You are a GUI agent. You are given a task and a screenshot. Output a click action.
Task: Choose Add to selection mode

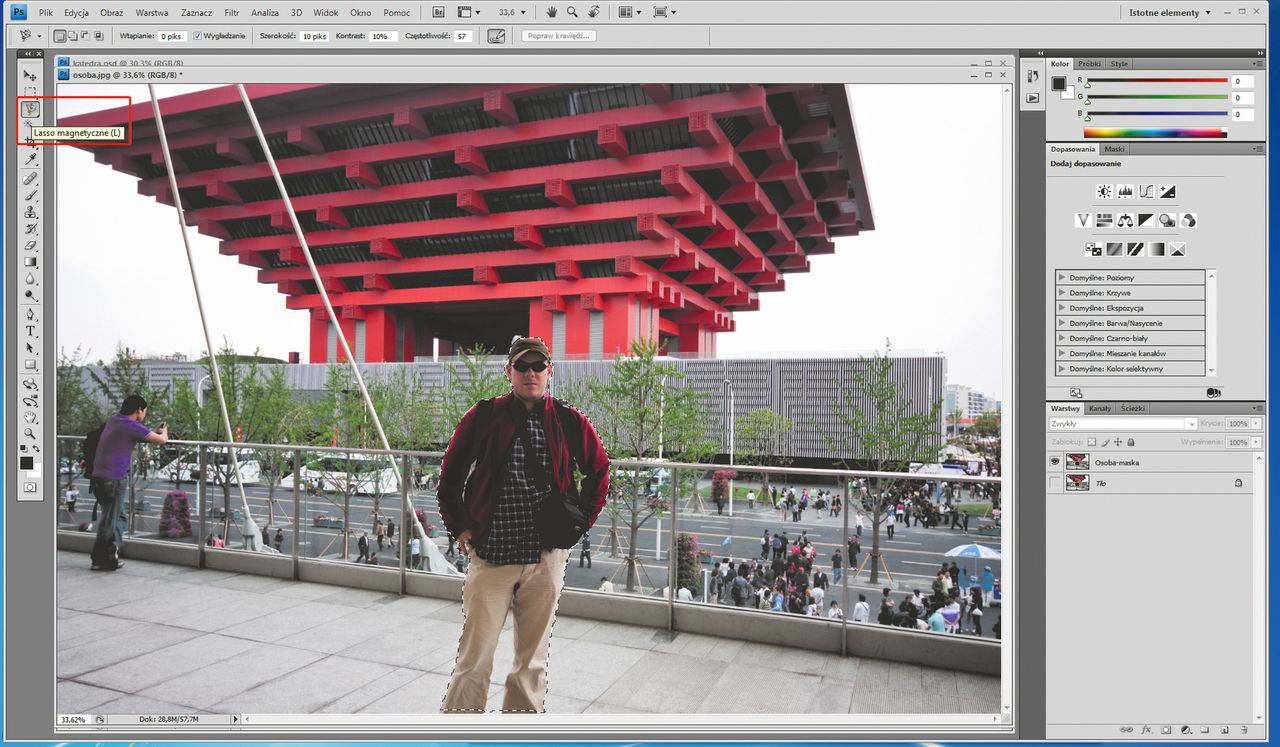coord(73,36)
